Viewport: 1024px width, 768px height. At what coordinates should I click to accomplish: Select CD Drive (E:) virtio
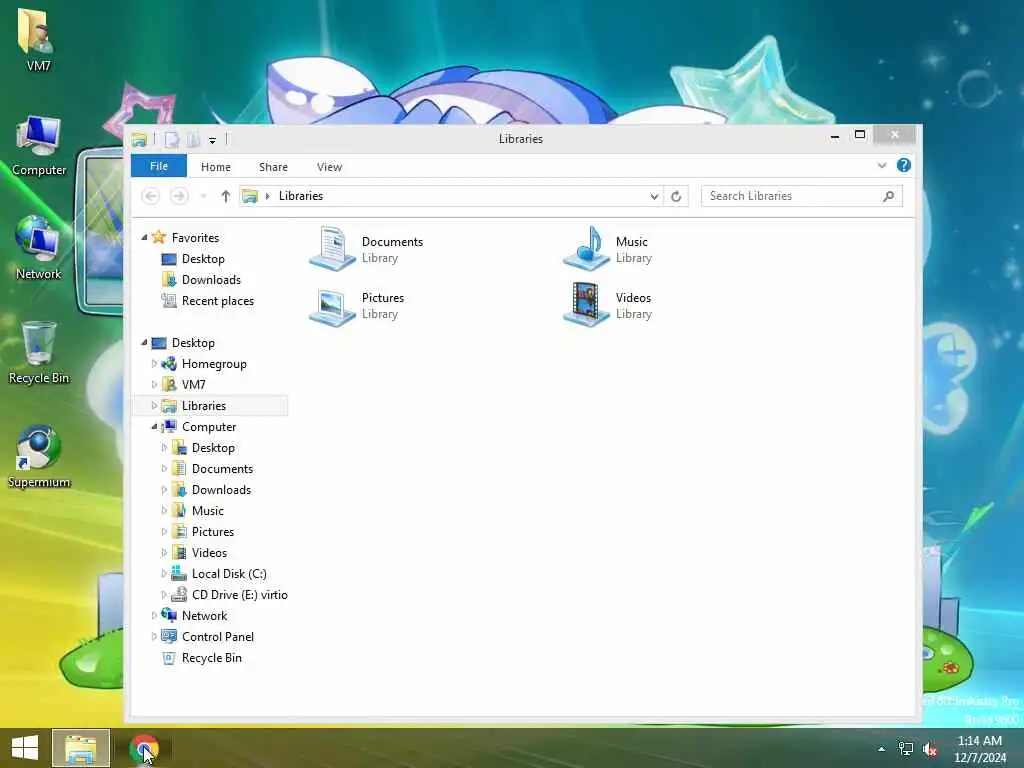239,594
